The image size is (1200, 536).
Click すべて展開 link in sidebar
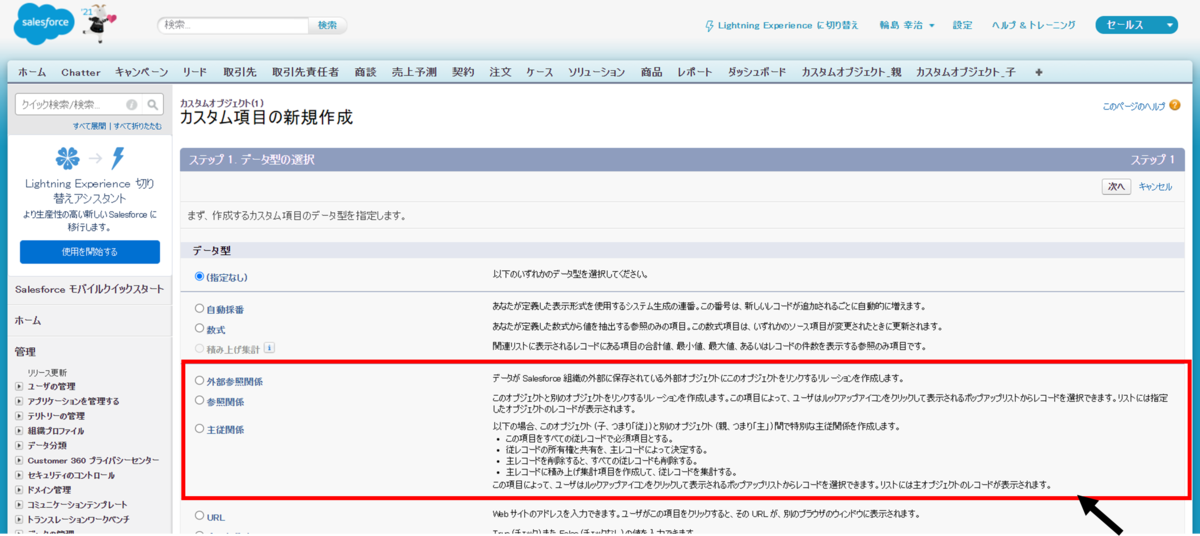coord(91,126)
